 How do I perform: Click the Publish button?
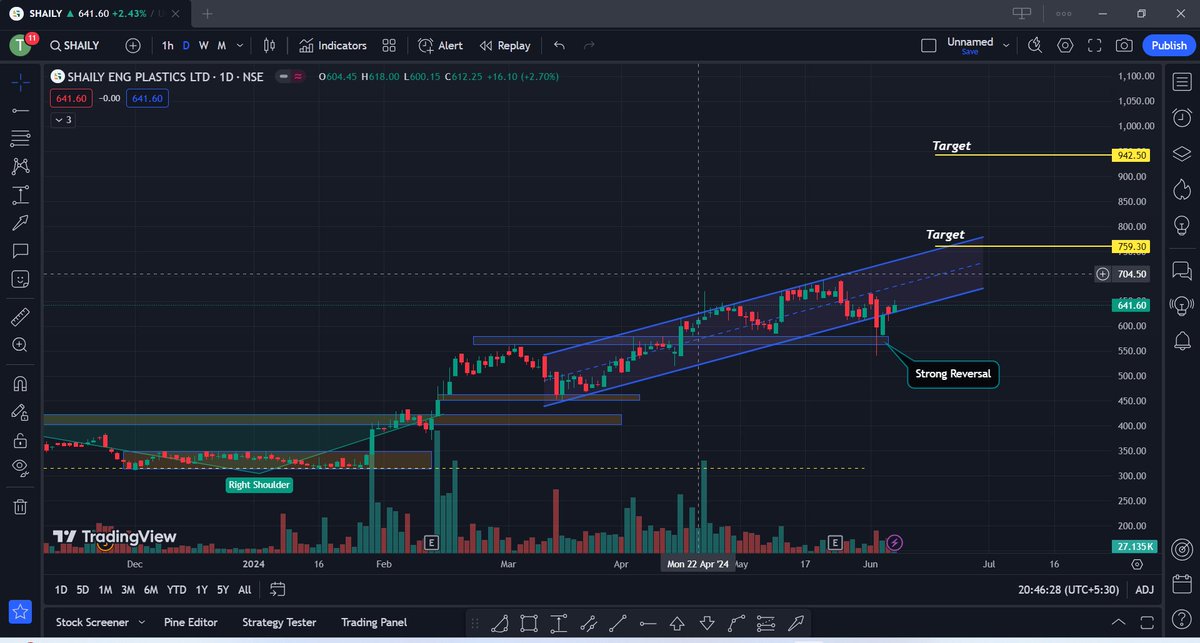click(x=1169, y=45)
